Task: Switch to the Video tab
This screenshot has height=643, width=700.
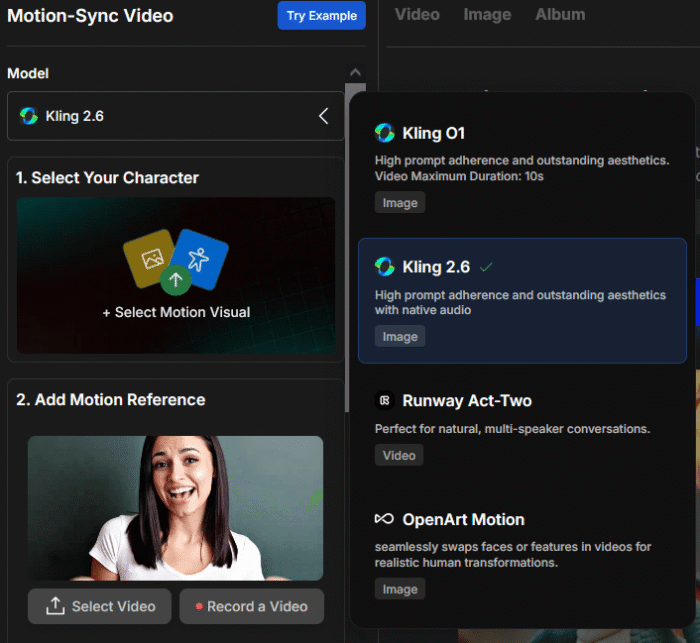Action: point(417,15)
